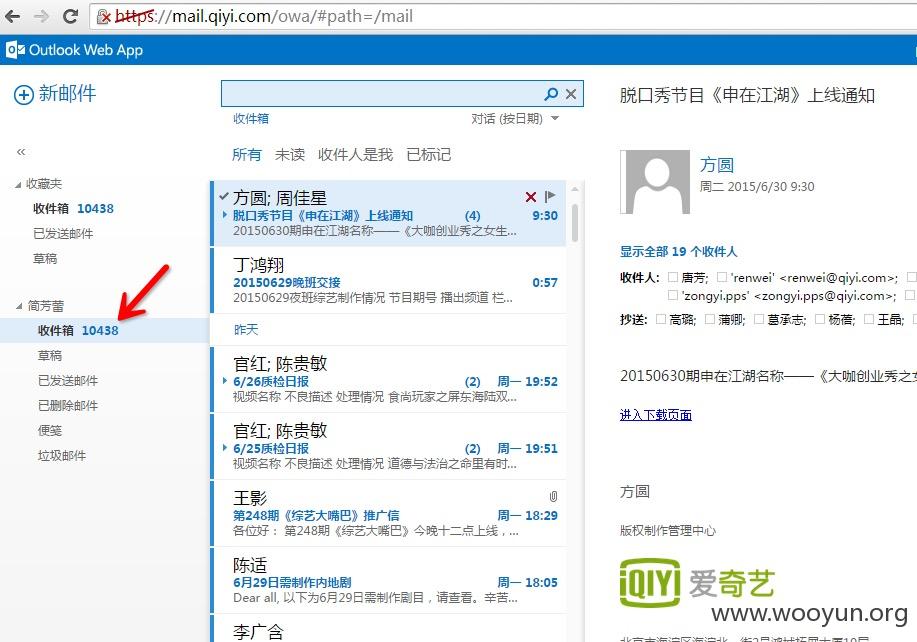Click the iQIYI logo in signature
The height and width of the screenshot is (642, 917).
coord(650,584)
